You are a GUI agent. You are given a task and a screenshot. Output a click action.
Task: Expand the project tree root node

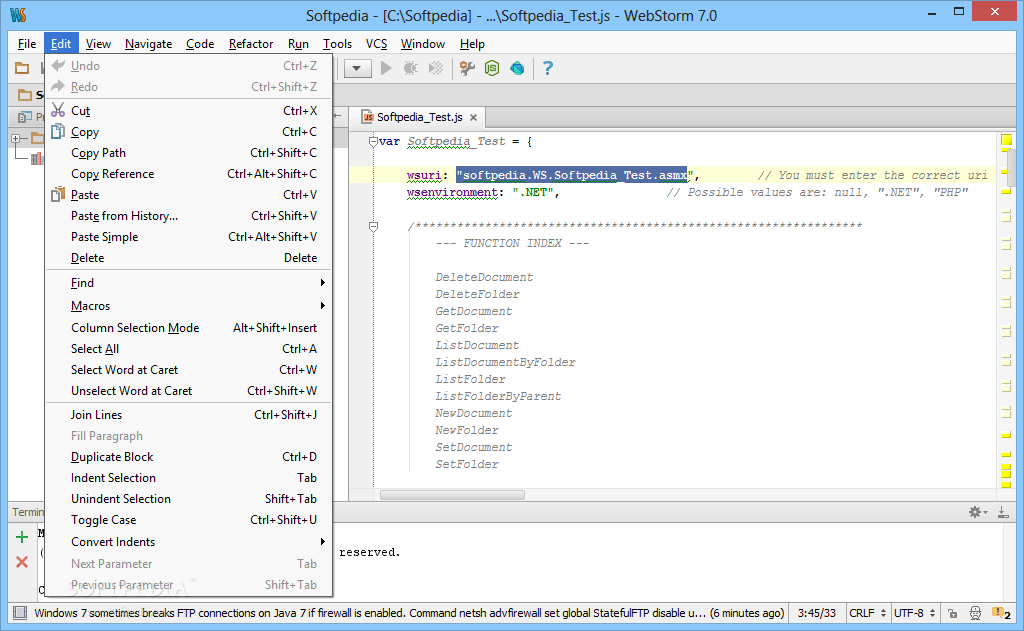point(16,138)
